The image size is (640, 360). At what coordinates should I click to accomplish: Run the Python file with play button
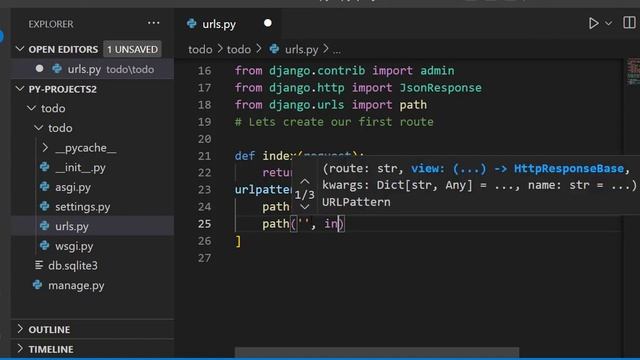point(593,23)
